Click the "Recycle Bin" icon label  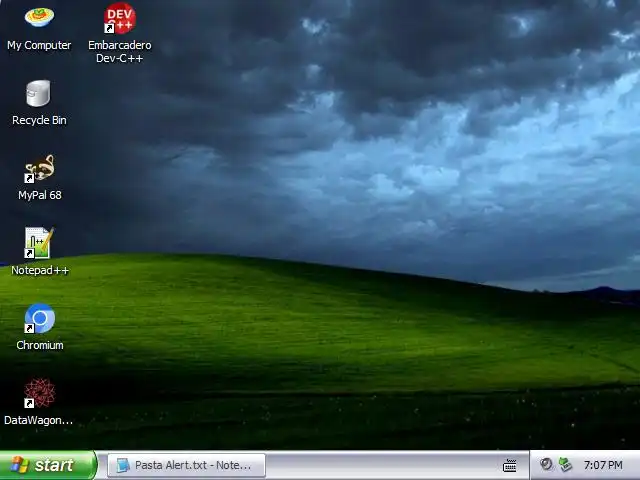[x=39, y=120]
